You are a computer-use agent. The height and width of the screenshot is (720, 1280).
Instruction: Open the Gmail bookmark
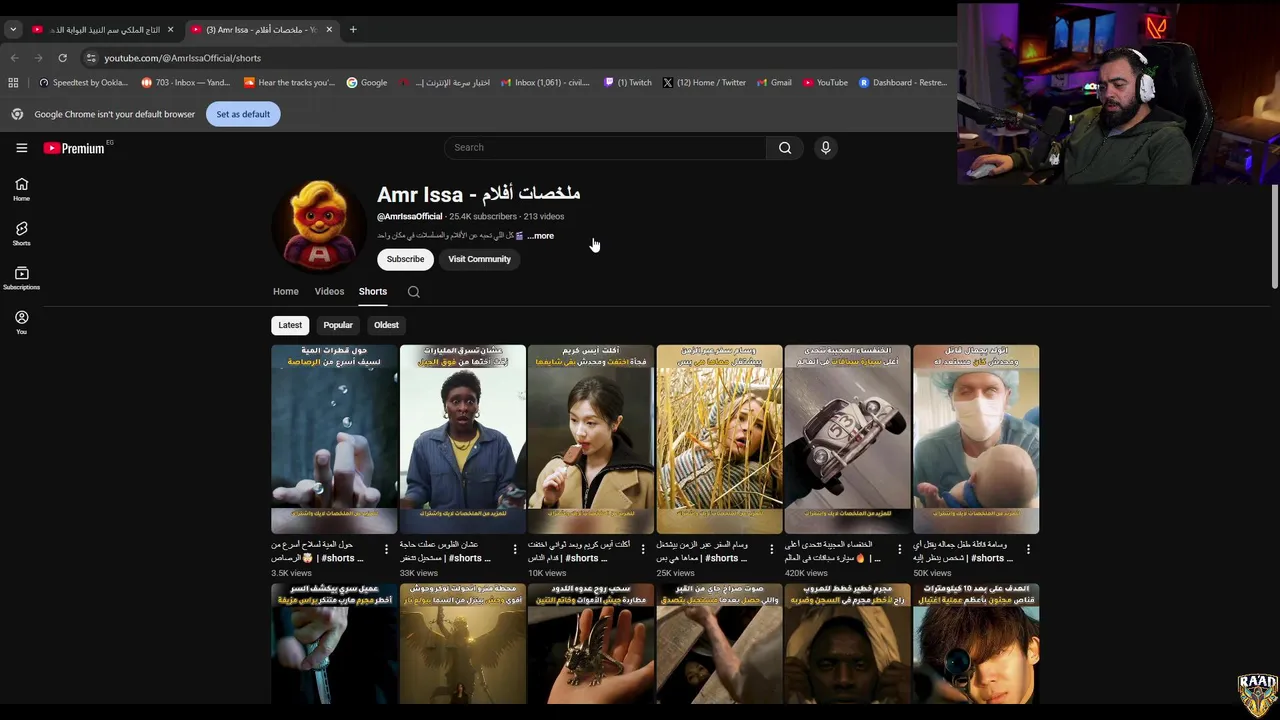tap(774, 83)
